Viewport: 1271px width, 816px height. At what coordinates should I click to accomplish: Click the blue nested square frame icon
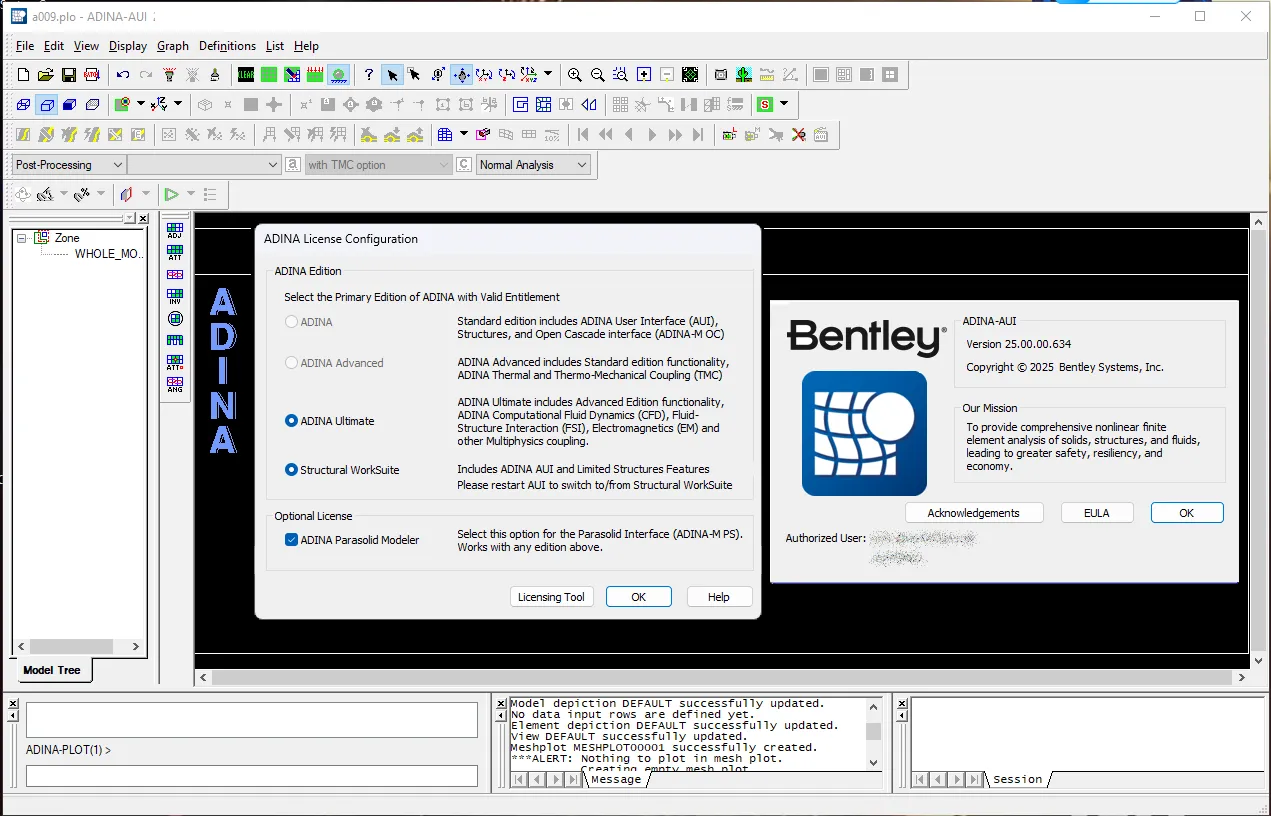[520, 104]
